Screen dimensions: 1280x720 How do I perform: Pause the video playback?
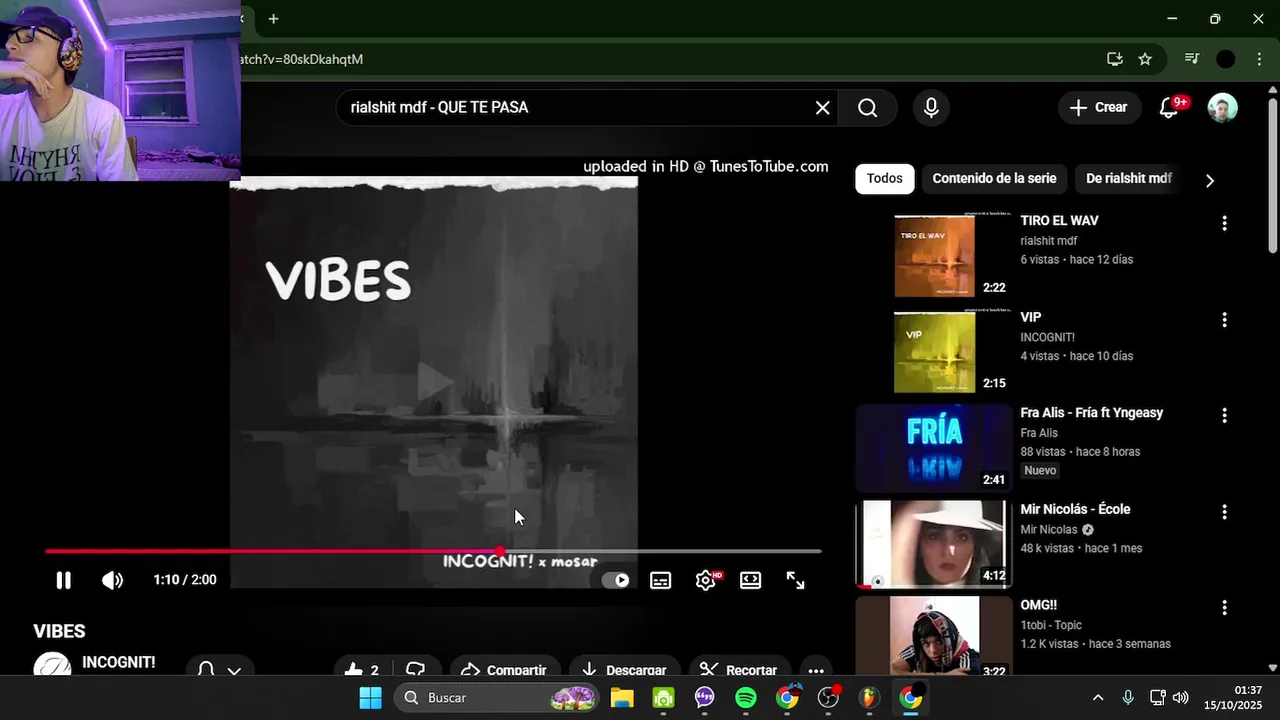tap(63, 580)
